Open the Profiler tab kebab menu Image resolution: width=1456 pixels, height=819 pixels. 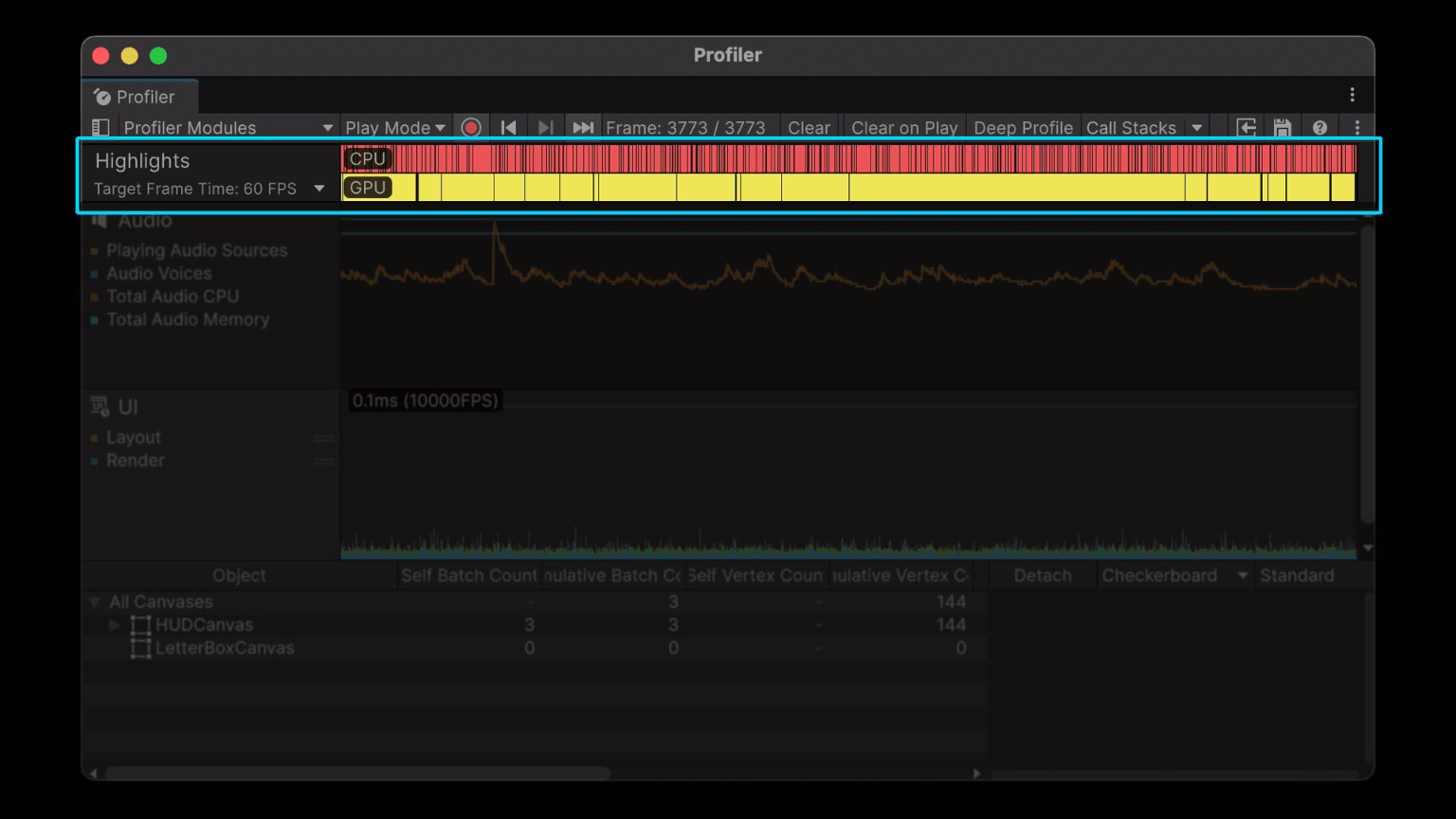pyautogui.click(x=1352, y=95)
